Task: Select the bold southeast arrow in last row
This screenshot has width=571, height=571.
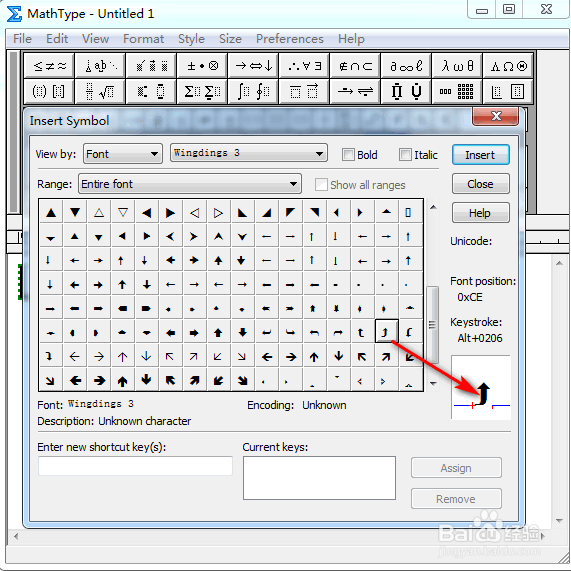Action: [242, 381]
